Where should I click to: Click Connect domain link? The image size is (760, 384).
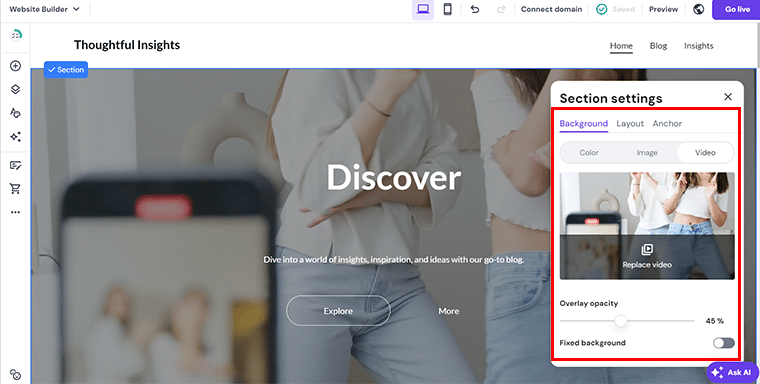tap(551, 9)
